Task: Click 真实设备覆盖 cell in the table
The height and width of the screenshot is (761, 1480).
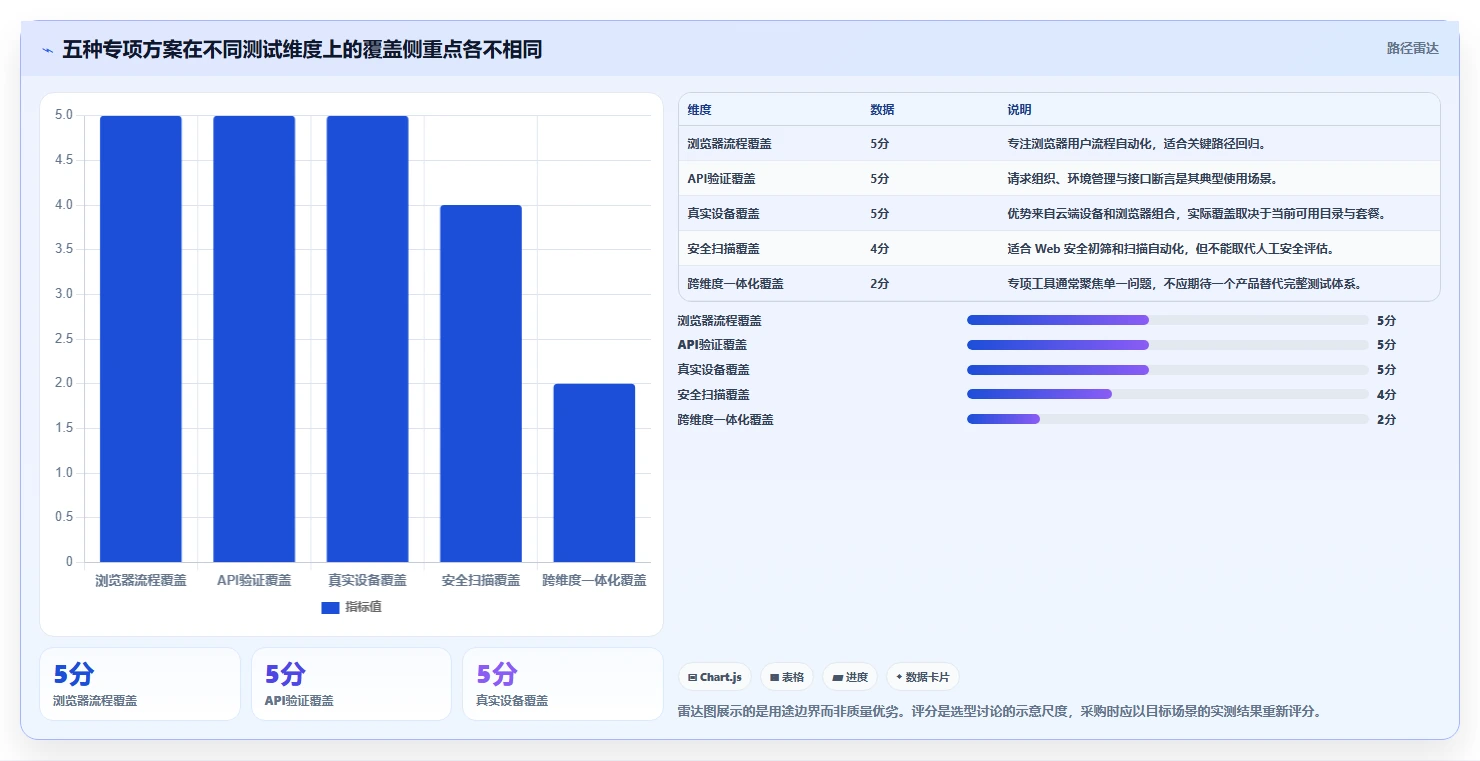Action: pyautogui.click(x=723, y=214)
